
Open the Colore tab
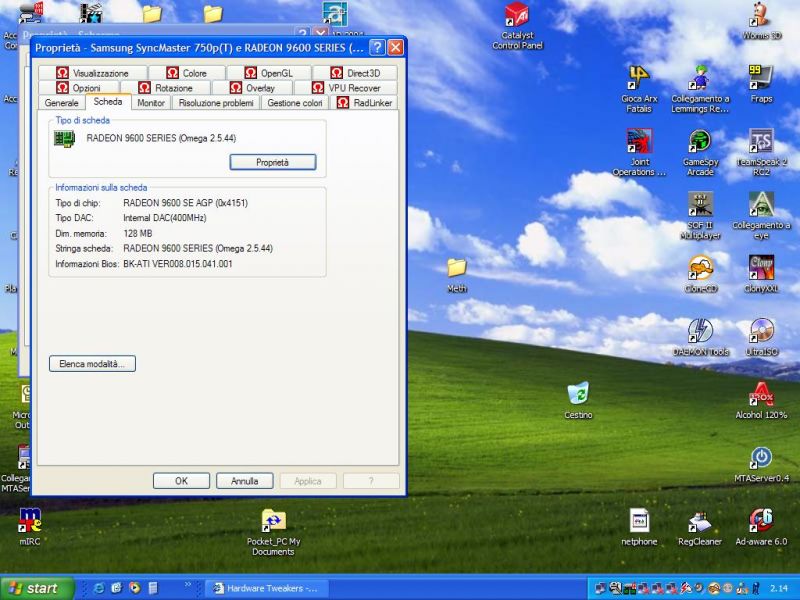pyautogui.click(x=187, y=73)
